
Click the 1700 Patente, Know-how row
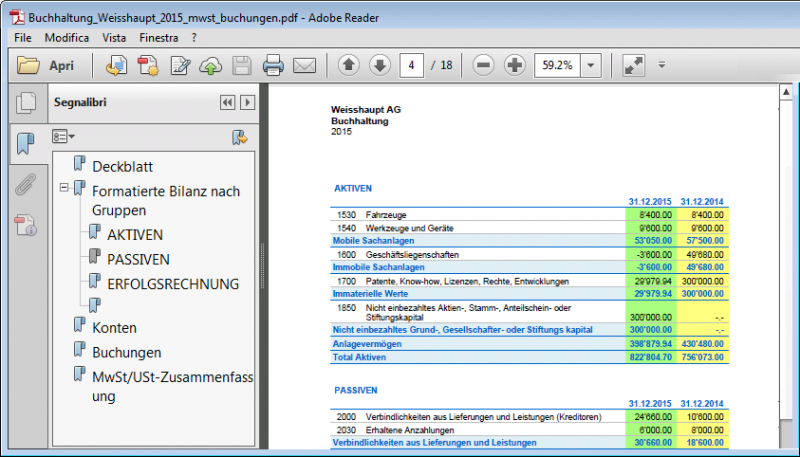coord(529,281)
